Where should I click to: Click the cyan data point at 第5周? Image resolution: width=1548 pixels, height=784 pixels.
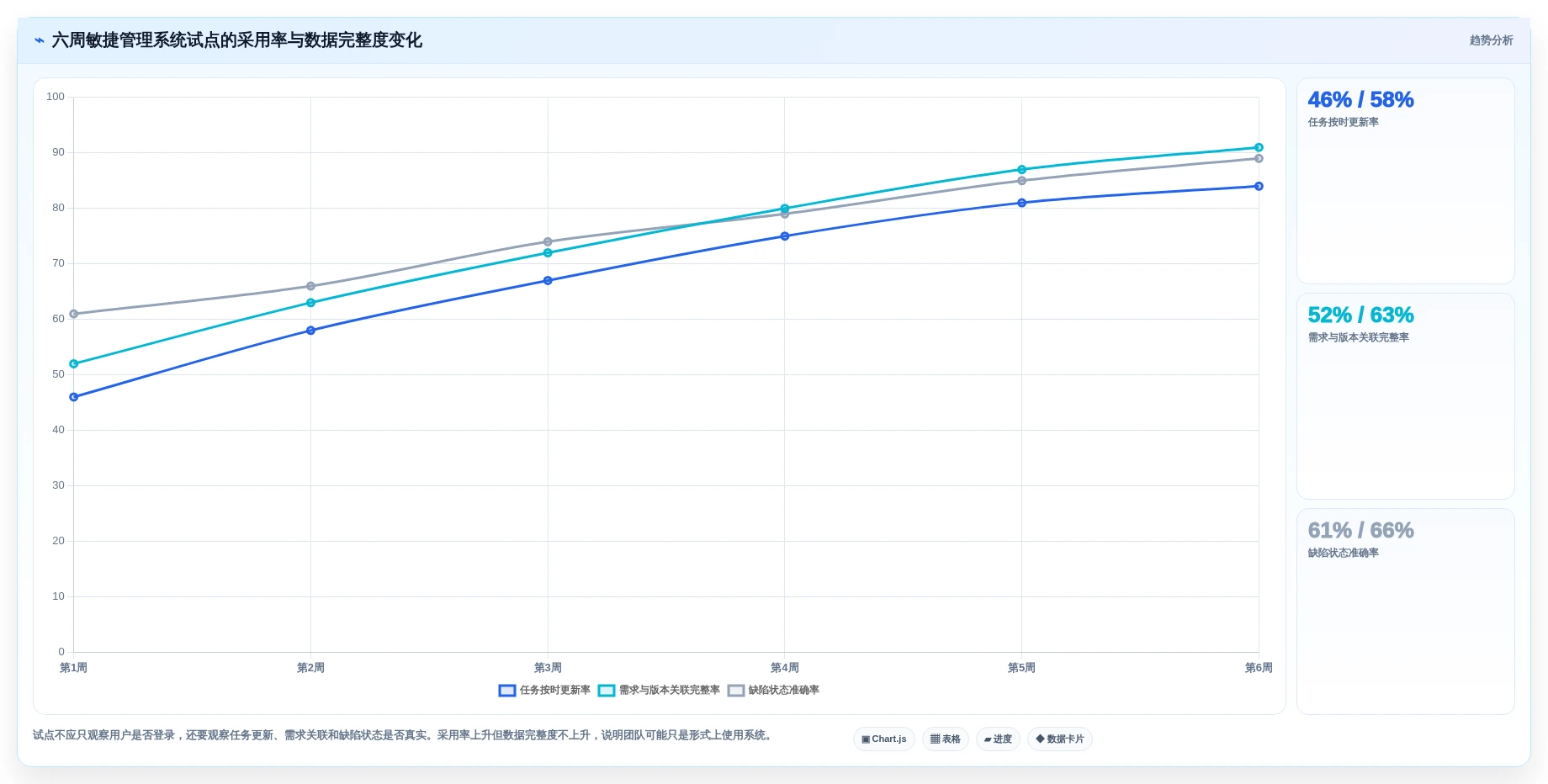coord(1022,170)
